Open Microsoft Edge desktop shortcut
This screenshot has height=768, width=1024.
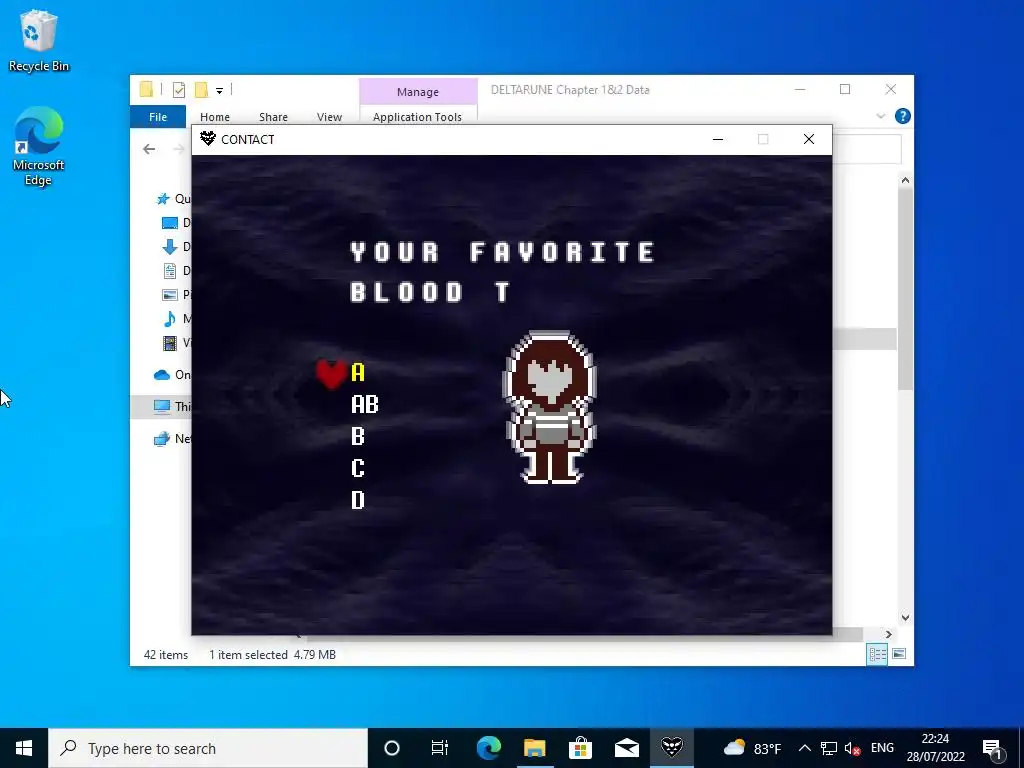(x=39, y=146)
